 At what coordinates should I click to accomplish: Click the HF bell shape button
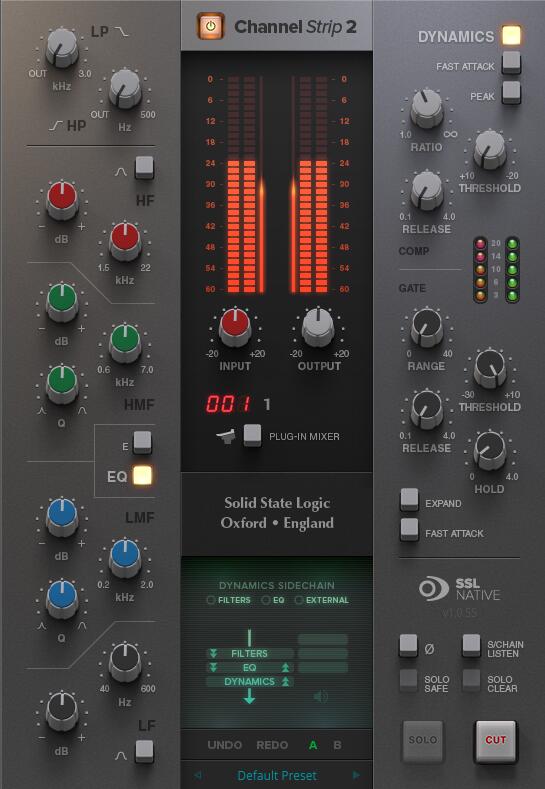point(144,168)
